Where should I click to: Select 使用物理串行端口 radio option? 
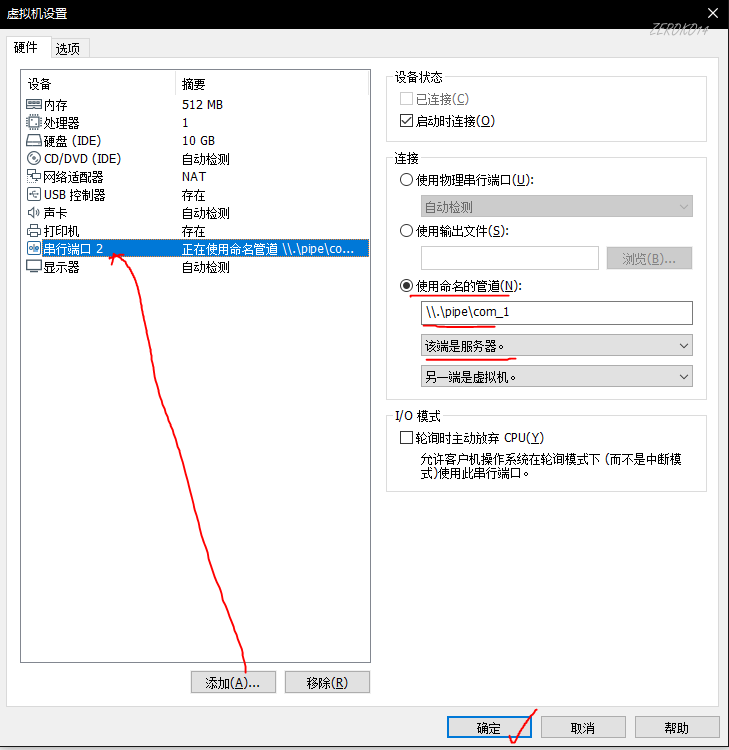click(406, 180)
